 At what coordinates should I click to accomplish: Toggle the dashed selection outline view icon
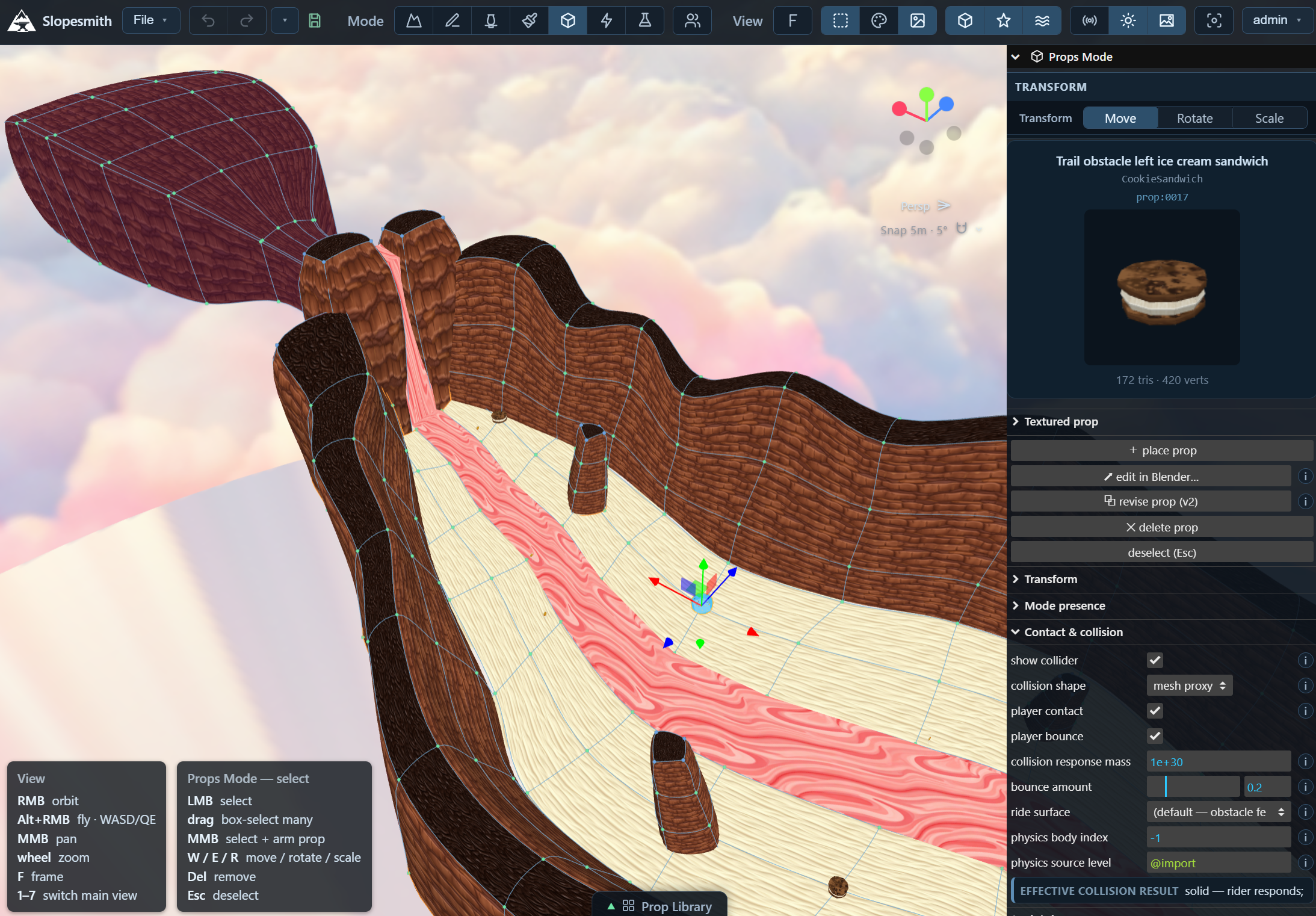point(841,20)
